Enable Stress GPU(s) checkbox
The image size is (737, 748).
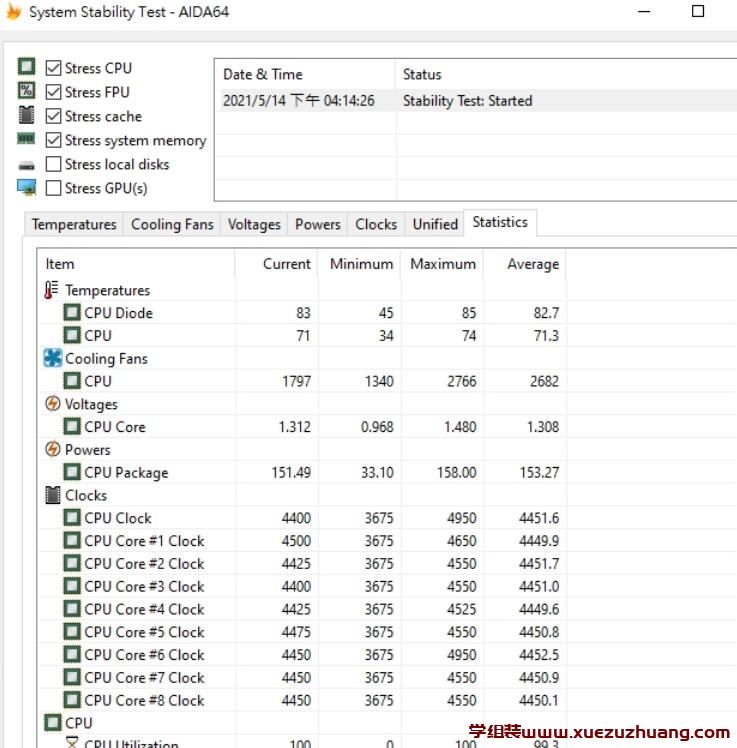pos(53,188)
